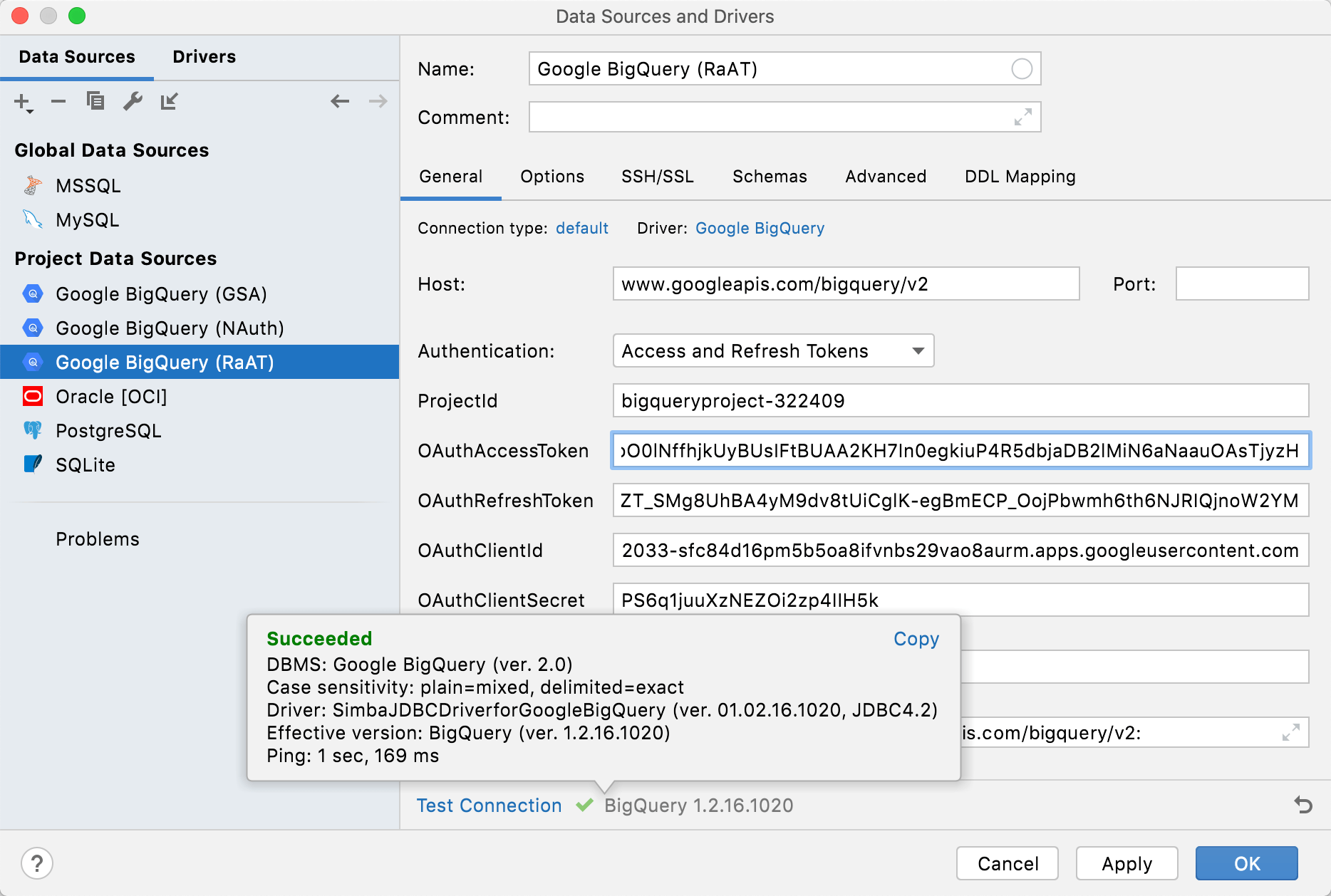
Task: Open the Drivers tab
Action: pyautogui.click(x=204, y=57)
